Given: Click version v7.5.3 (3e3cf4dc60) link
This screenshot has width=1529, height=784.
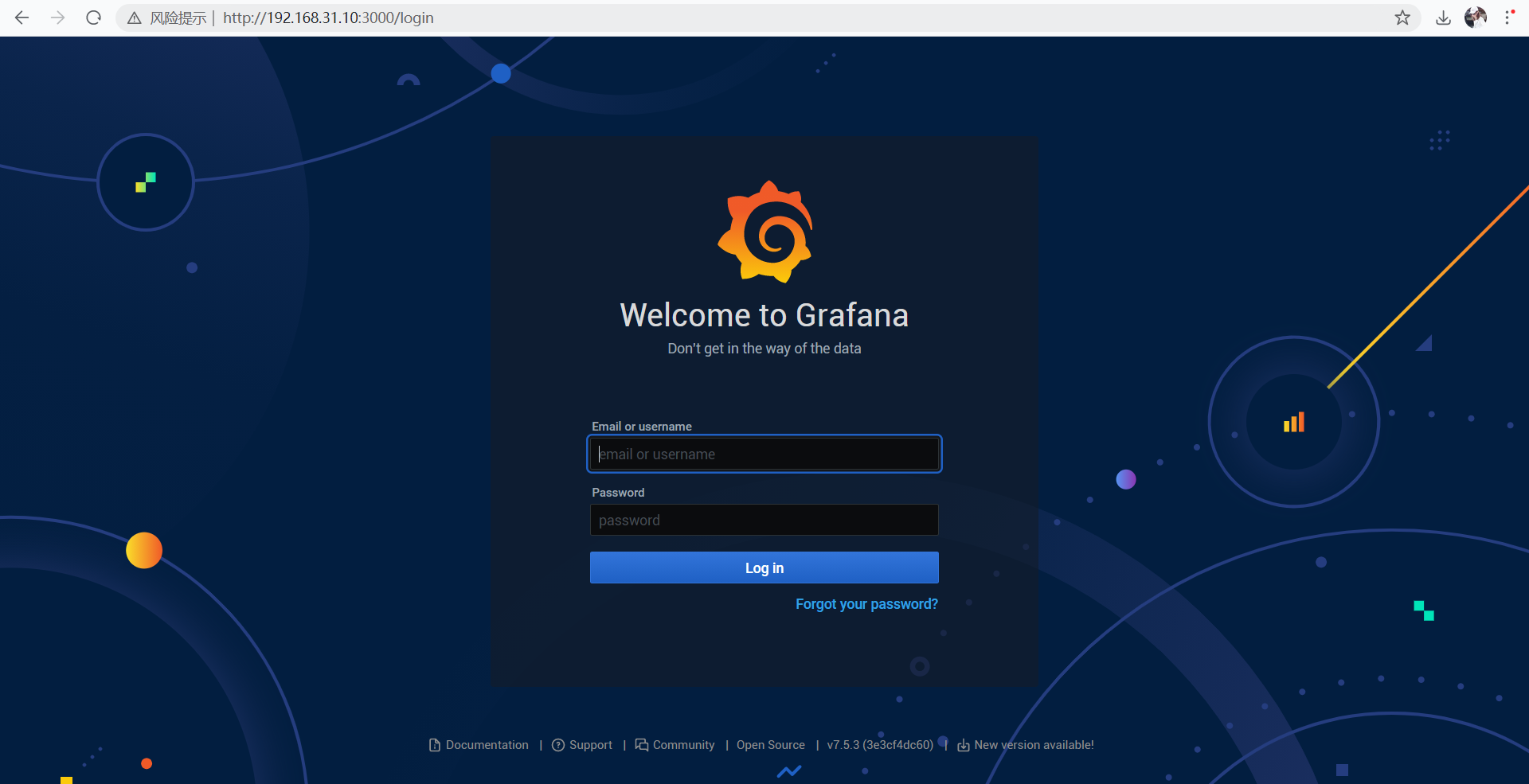Looking at the screenshot, I should (x=880, y=745).
